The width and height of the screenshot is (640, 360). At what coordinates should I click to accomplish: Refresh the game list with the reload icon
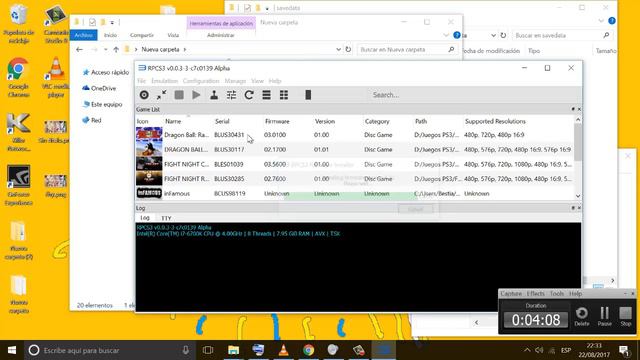249,95
